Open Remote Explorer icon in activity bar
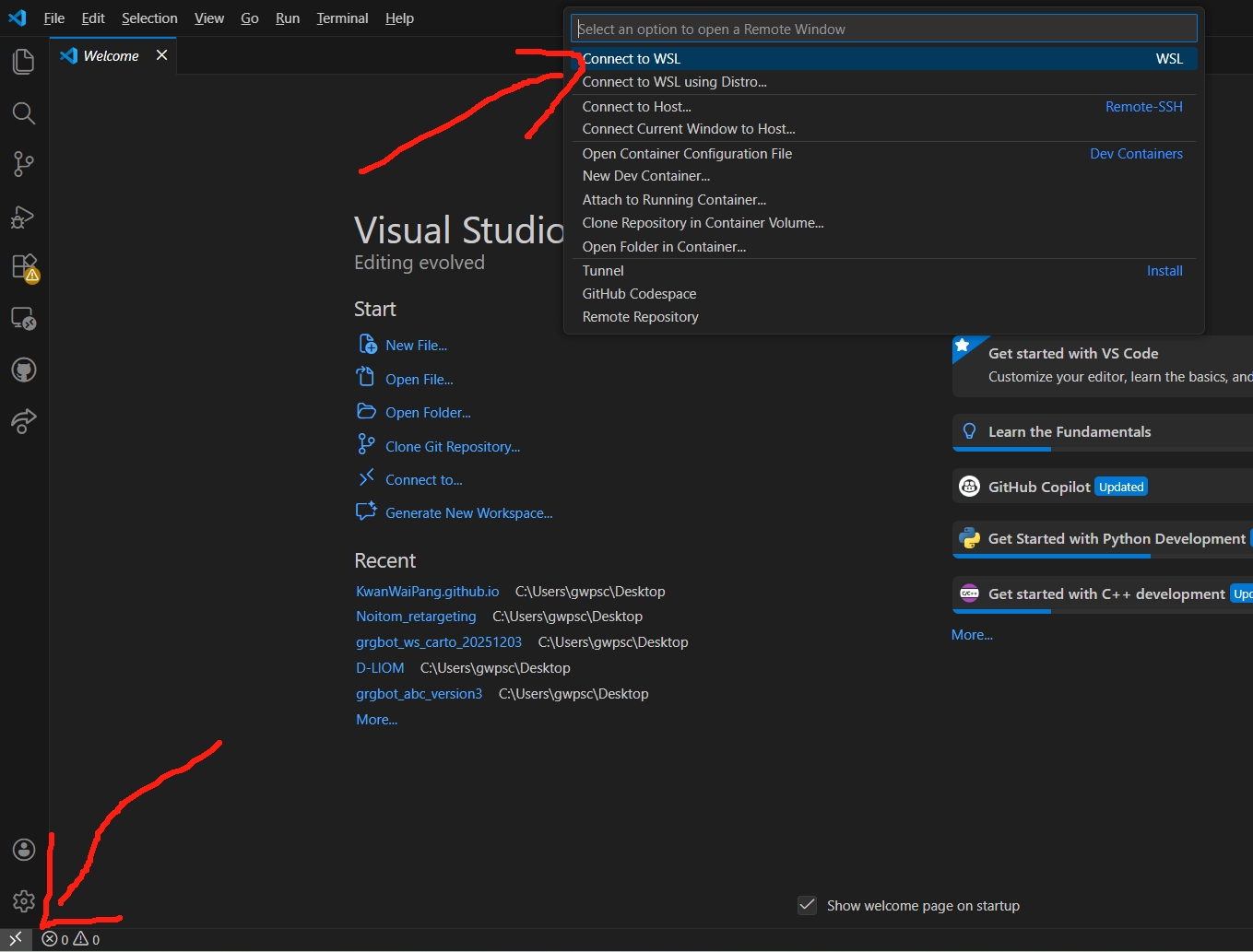 point(24,319)
